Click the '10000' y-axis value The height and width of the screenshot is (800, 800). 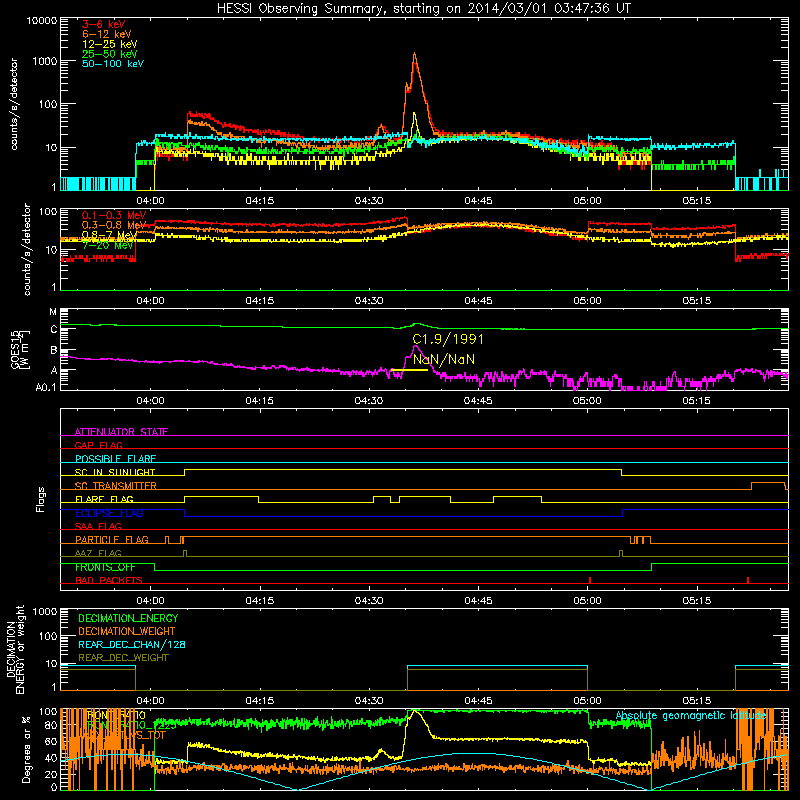[x=42, y=21]
